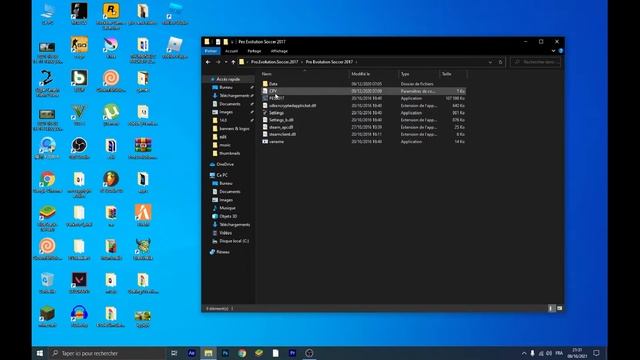The height and width of the screenshot is (360, 640).
Task: Open Vidéos under Ce PC
Action: [x=225, y=233]
